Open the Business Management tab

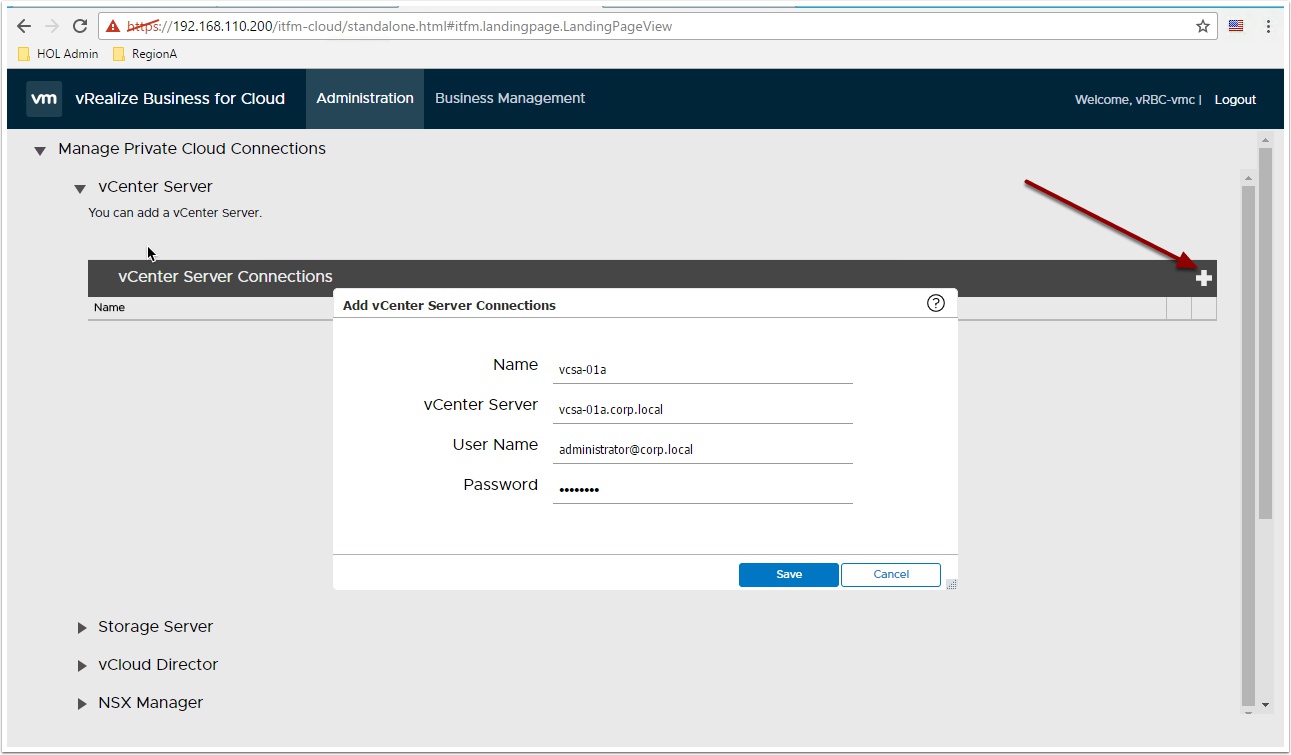coord(510,99)
